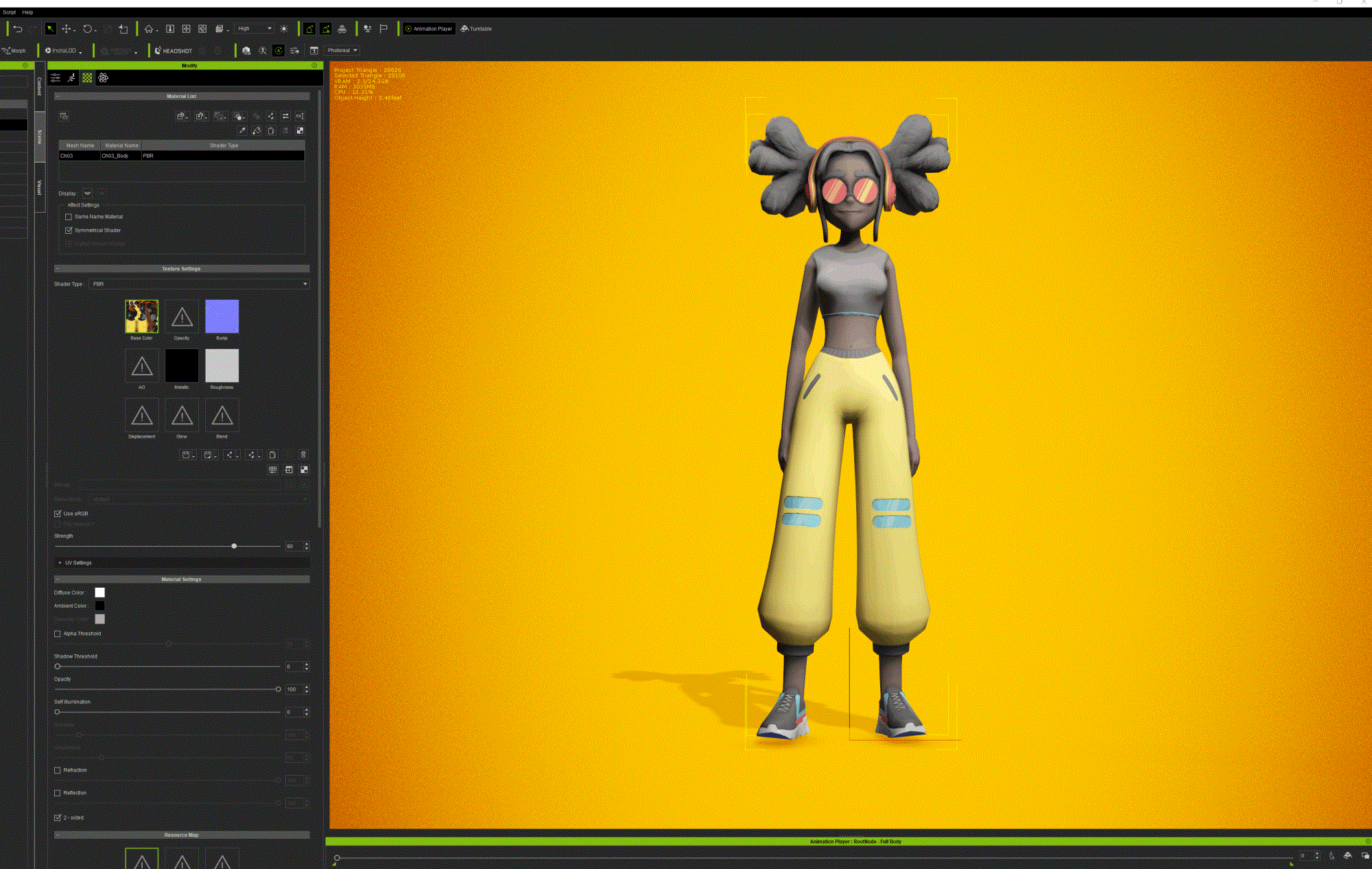Select the Base Color texture thumbnail
1372x869 pixels.
tap(141, 316)
